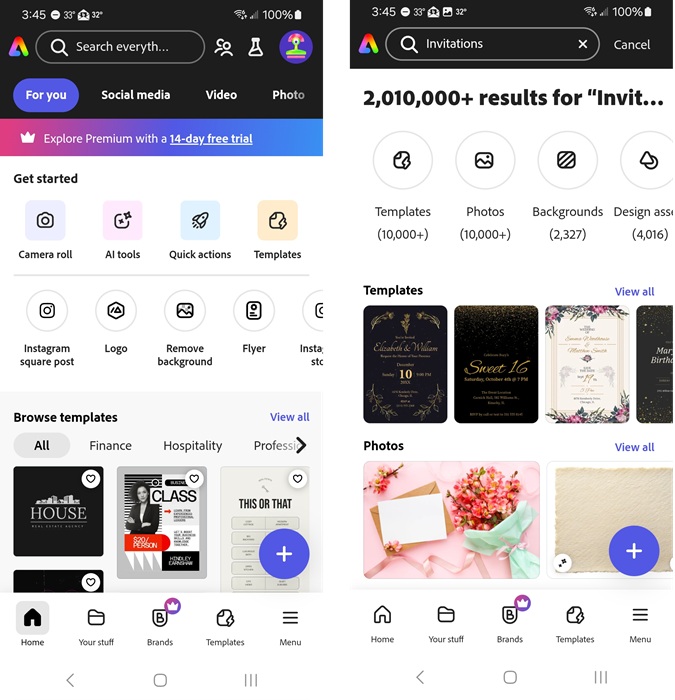Select the Logo creation icon
675x700 pixels.
[116, 311]
